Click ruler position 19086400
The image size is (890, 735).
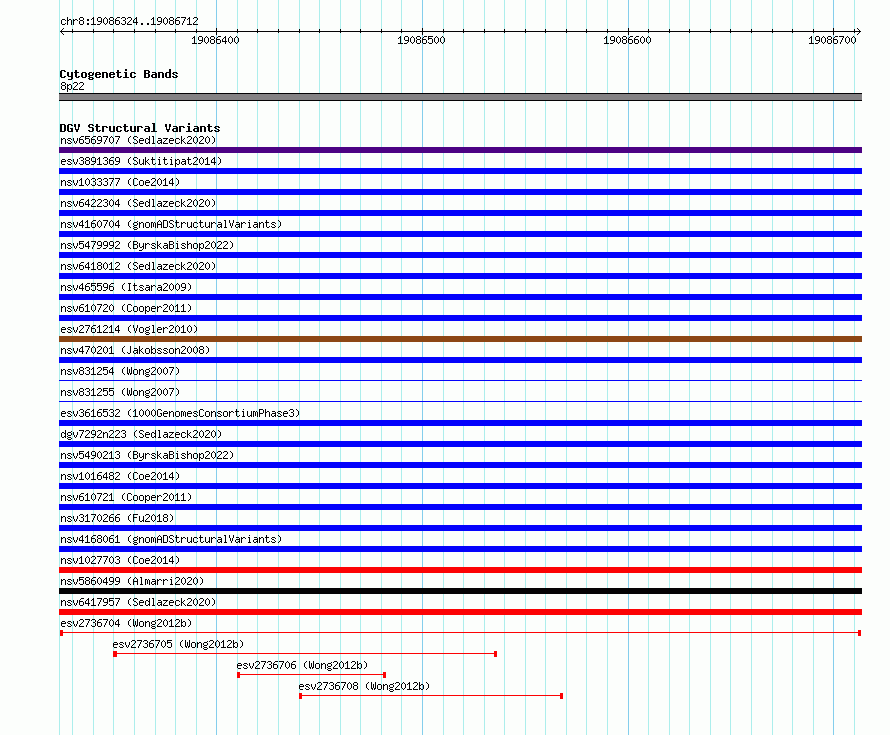point(215,40)
